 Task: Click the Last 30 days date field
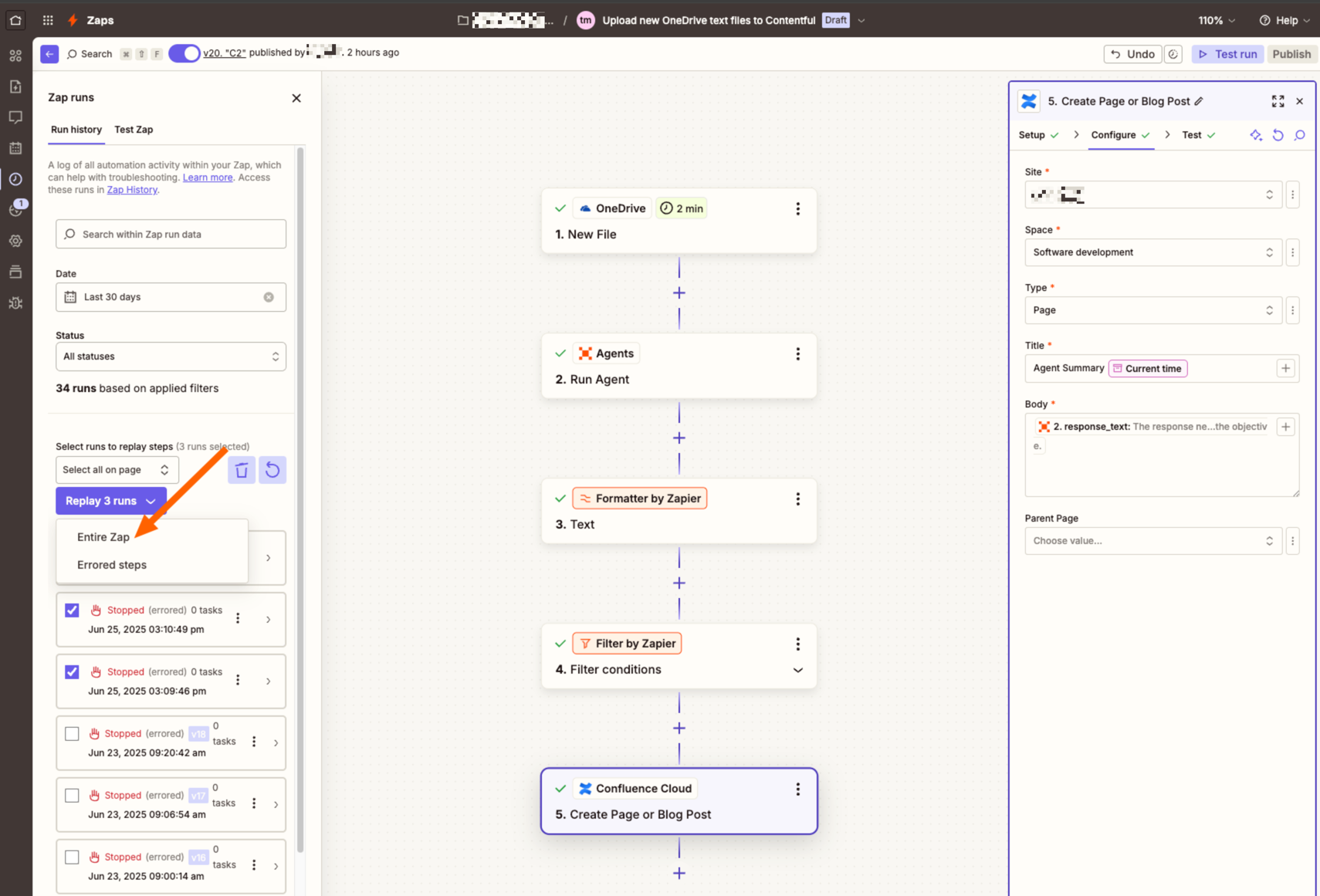tap(171, 297)
